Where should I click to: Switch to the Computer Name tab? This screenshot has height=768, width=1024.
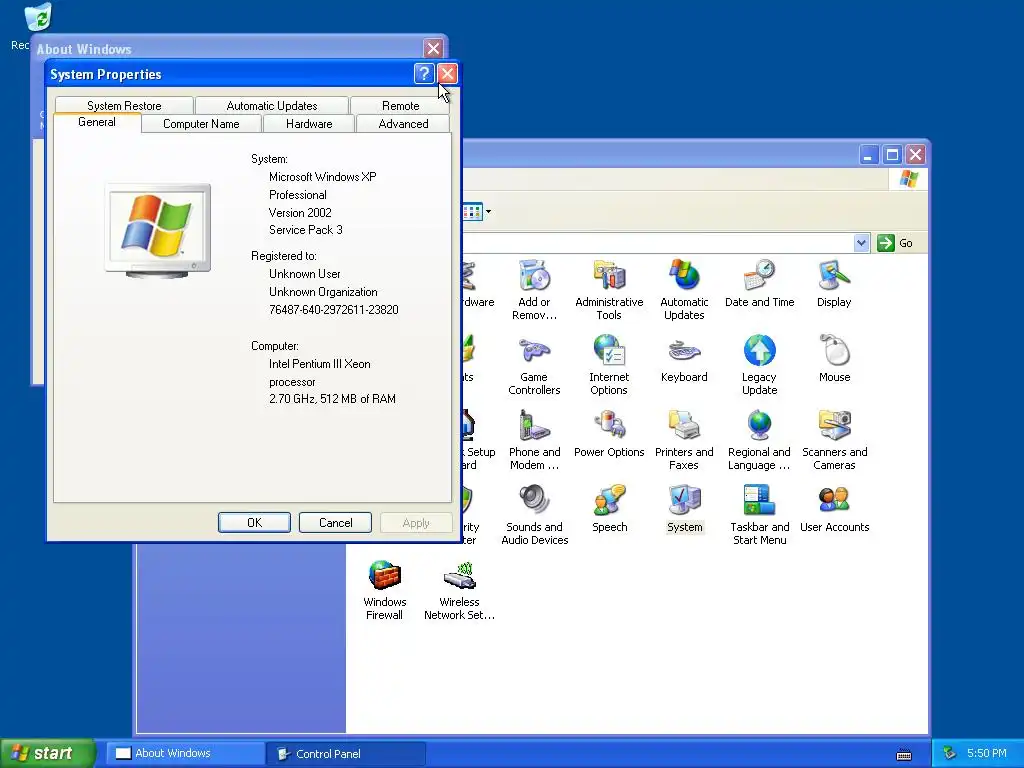[201, 123]
